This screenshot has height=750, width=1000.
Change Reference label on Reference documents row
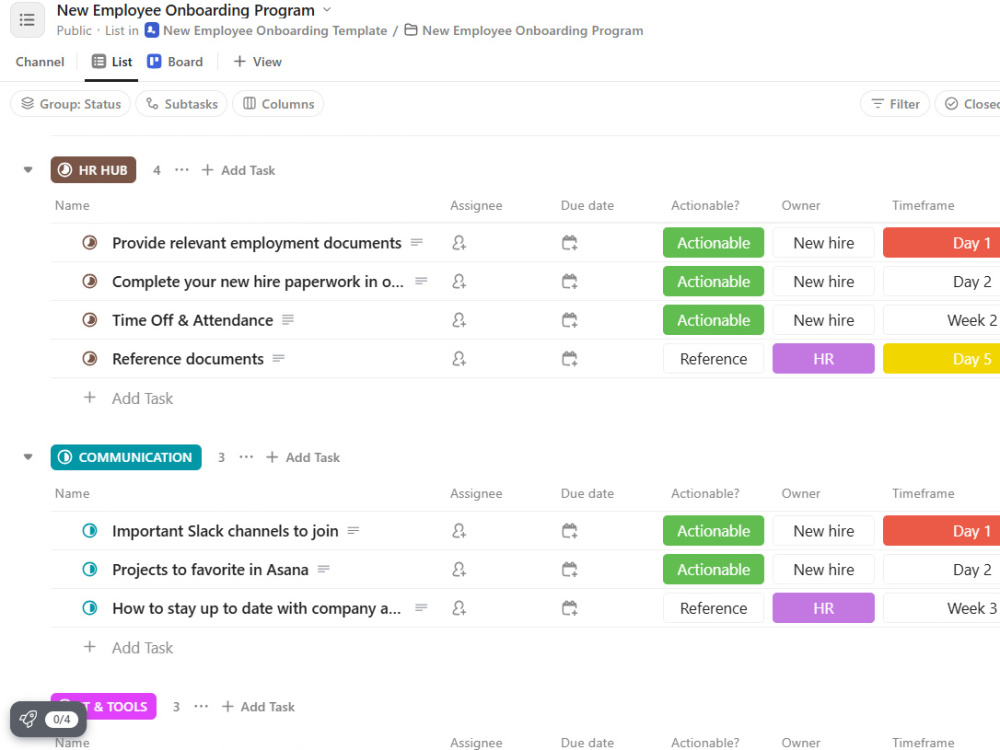point(714,359)
